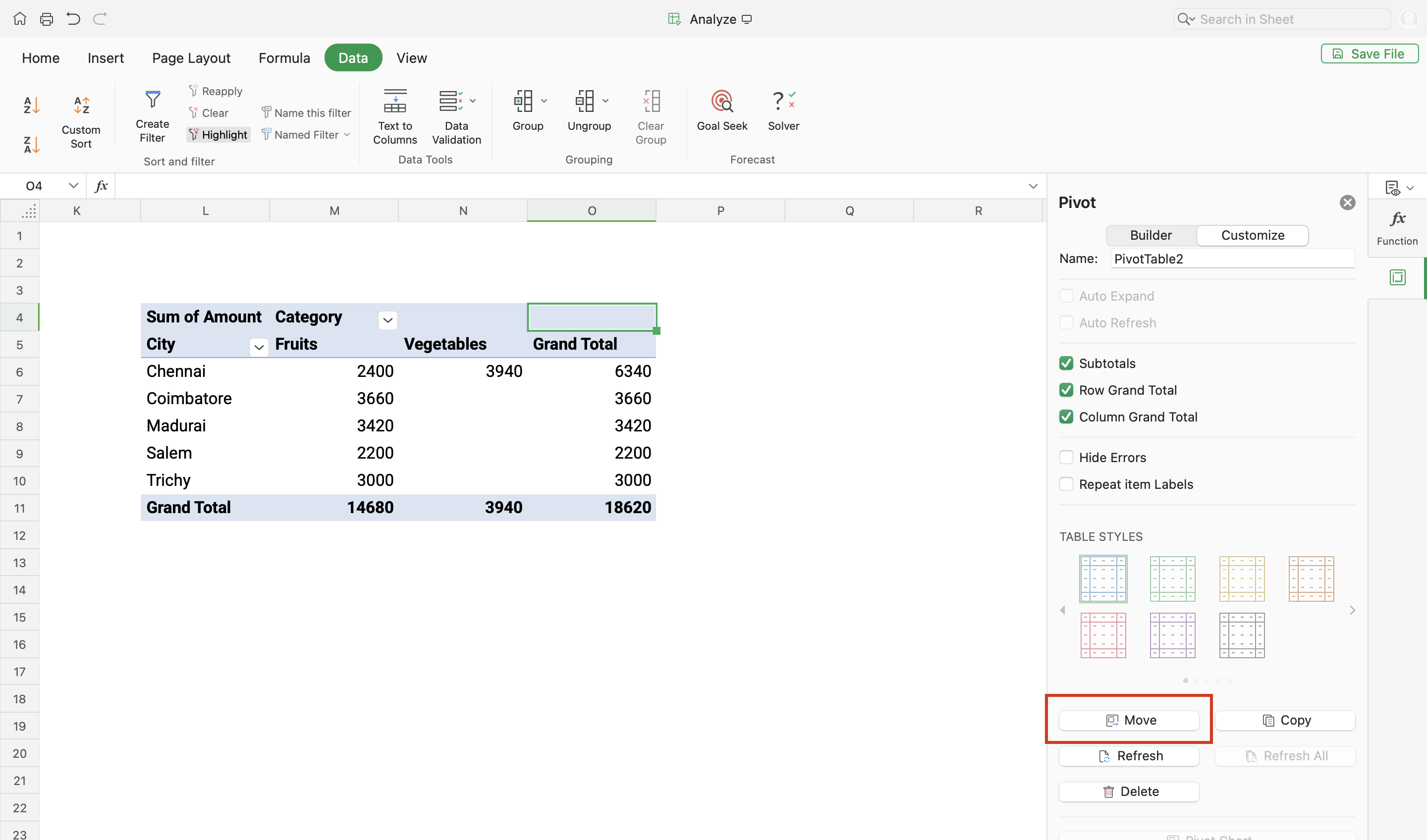Expand the Category column filter dropdown

click(387, 320)
